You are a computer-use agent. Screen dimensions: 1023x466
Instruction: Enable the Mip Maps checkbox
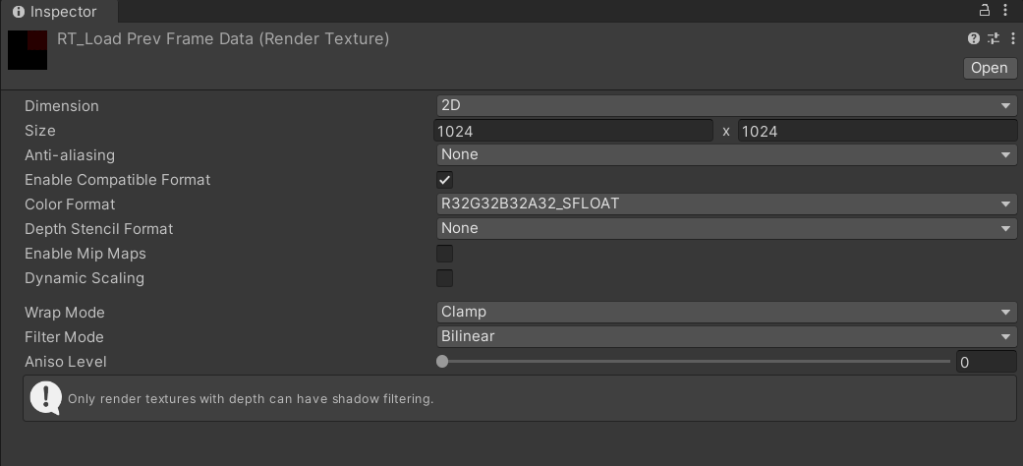click(445, 254)
